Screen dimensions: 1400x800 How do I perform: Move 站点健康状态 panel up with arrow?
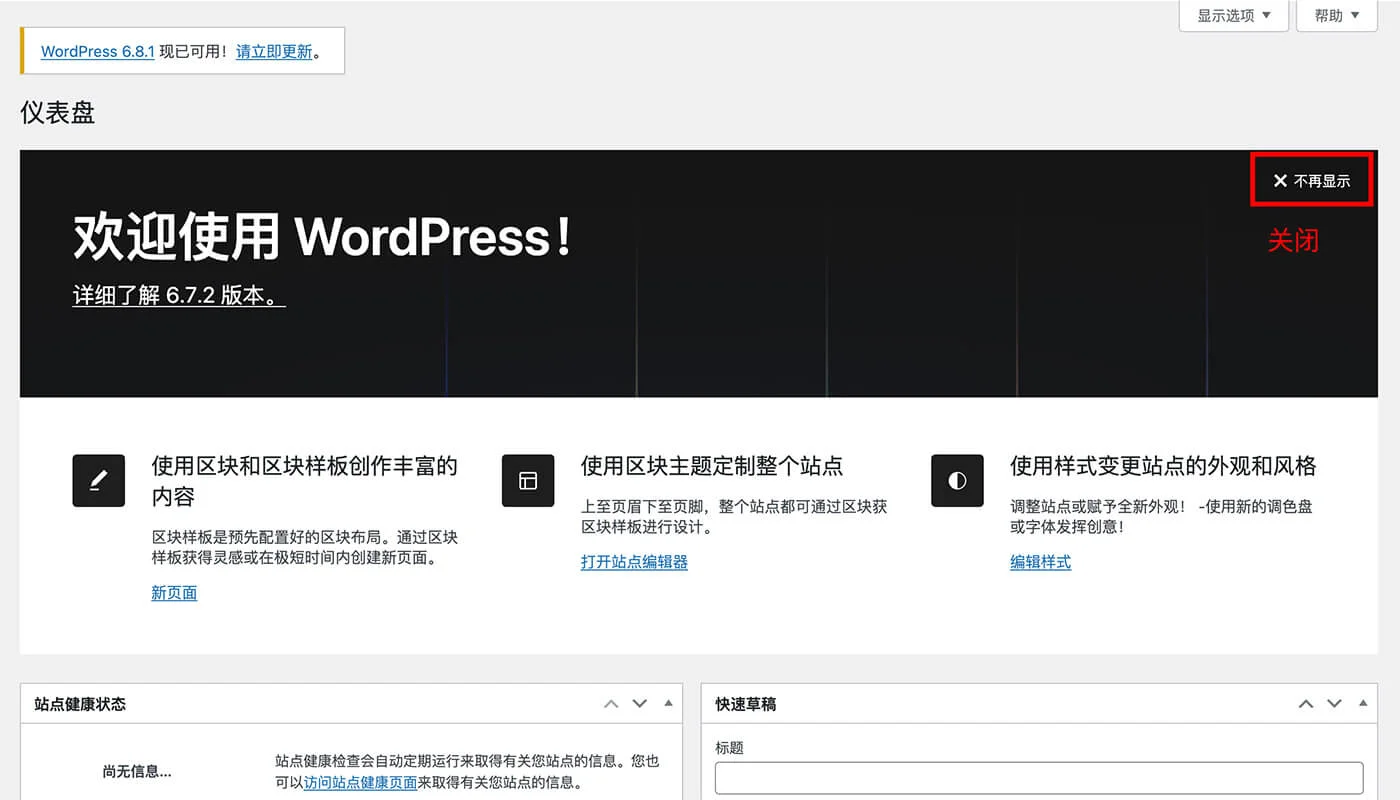tap(611, 704)
